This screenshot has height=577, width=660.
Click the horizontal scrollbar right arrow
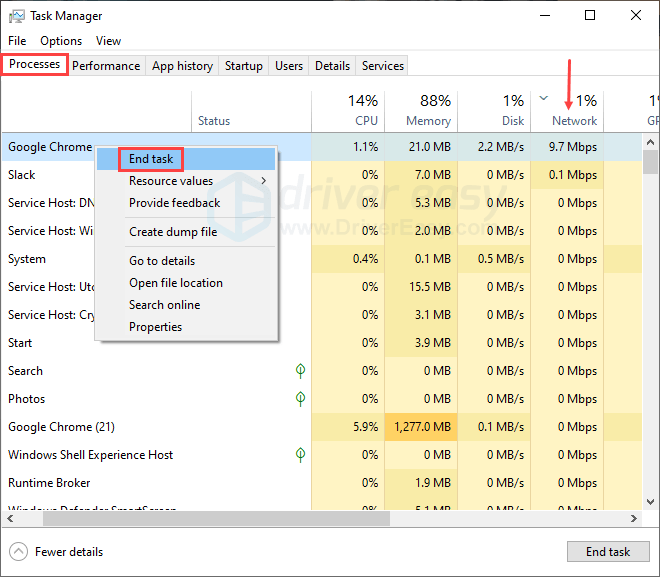pos(633,519)
